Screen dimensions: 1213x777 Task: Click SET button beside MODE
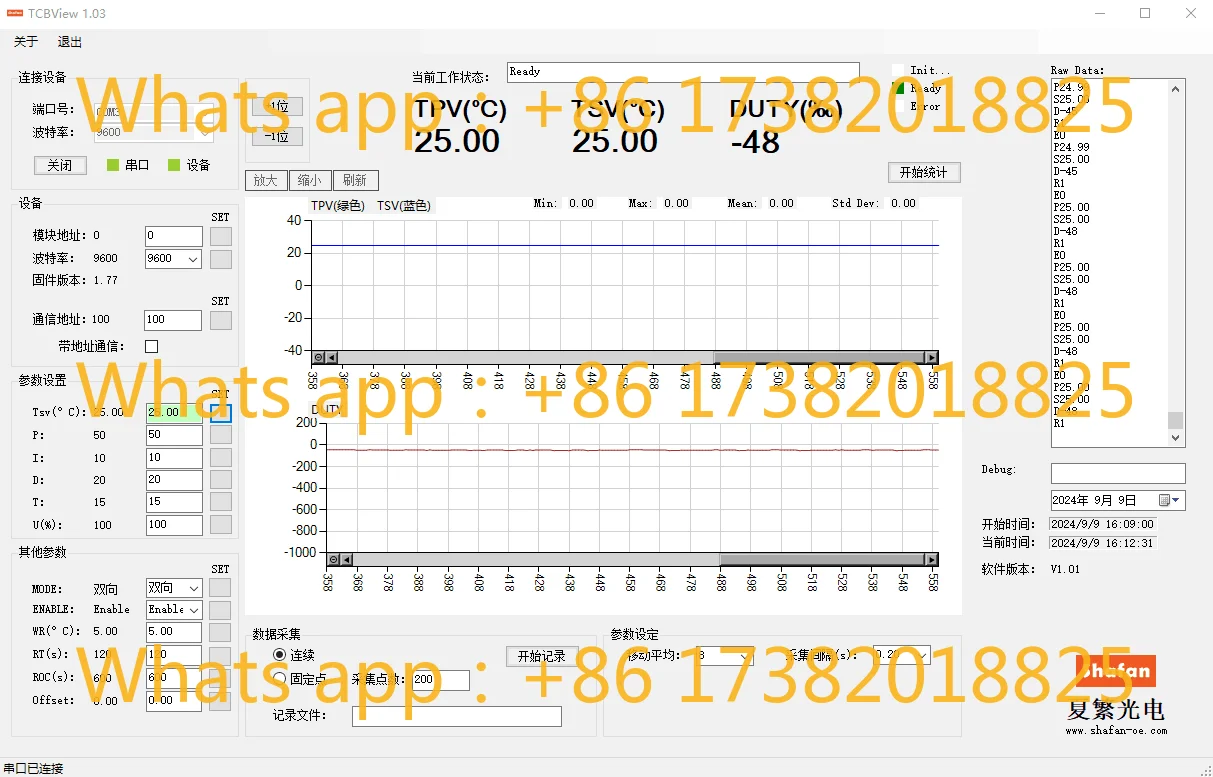[x=221, y=588]
